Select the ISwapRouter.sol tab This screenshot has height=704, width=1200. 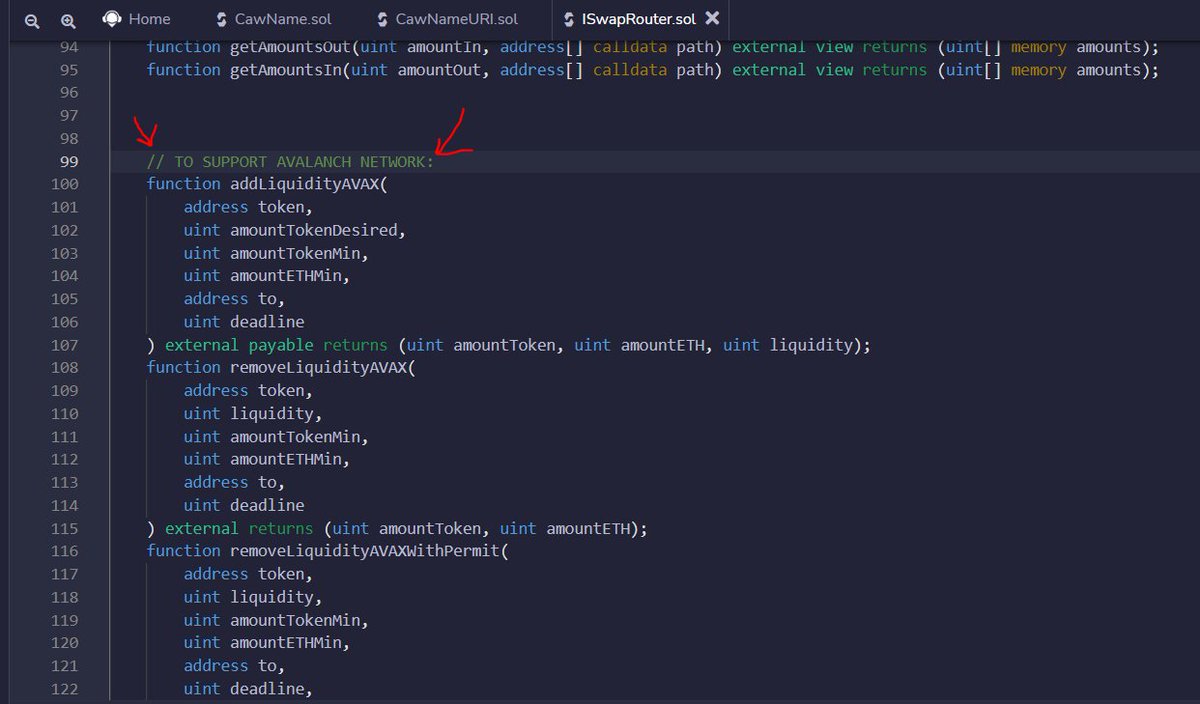click(640, 19)
